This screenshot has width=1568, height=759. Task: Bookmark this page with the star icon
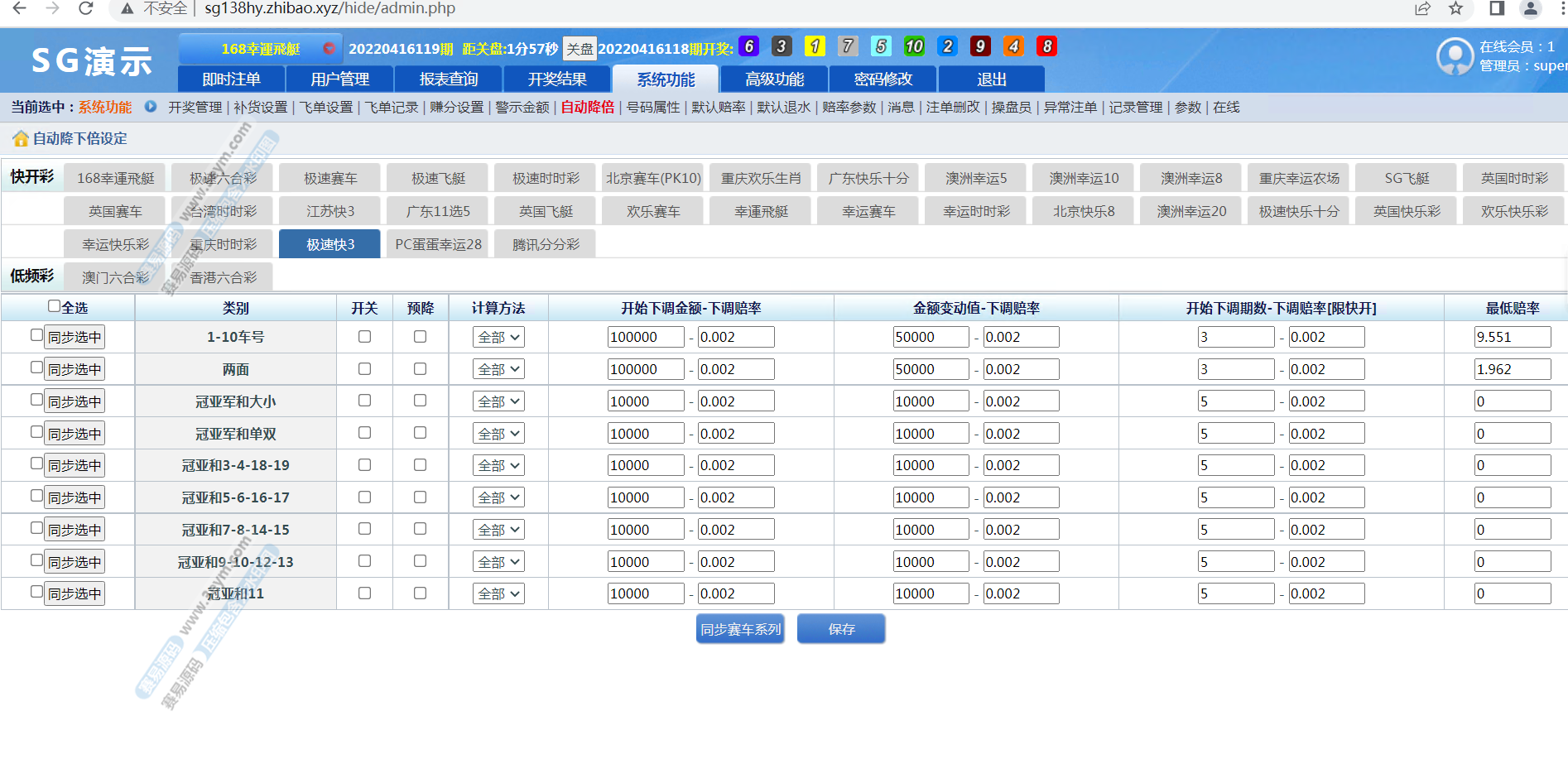[x=1455, y=8]
